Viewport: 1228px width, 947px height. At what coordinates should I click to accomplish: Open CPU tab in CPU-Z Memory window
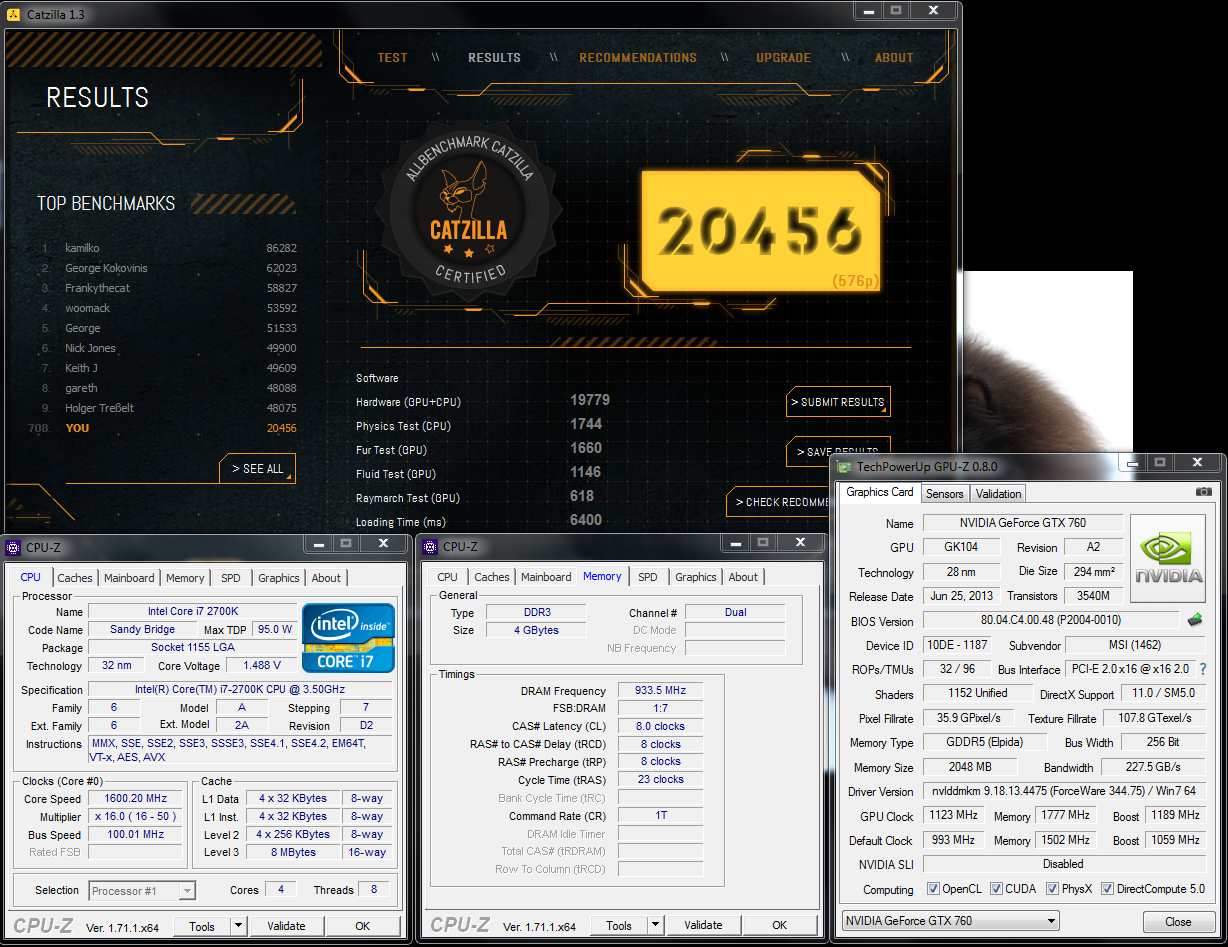tap(448, 577)
